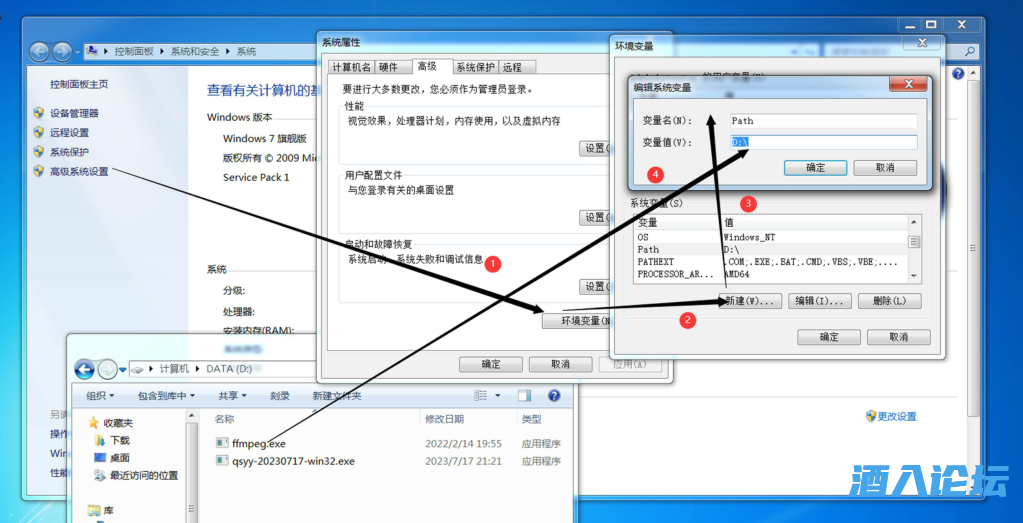Expand the 包含到库中 dropdown

click(x=167, y=395)
